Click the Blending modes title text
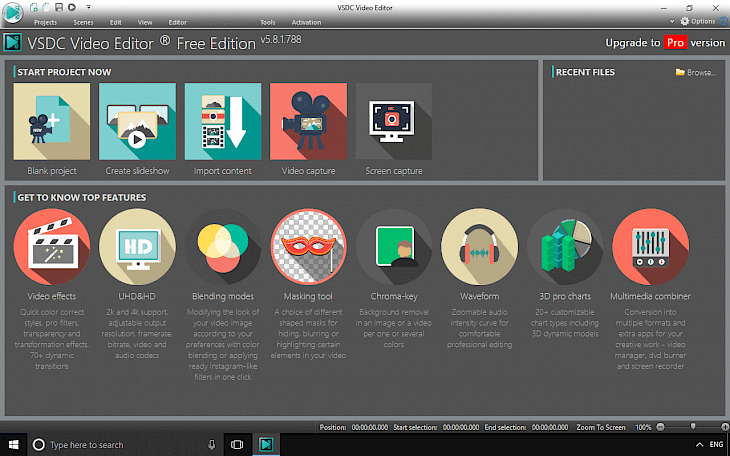Image resolution: width=730 pixels, height=456 pixels. [x=223, y=296]
